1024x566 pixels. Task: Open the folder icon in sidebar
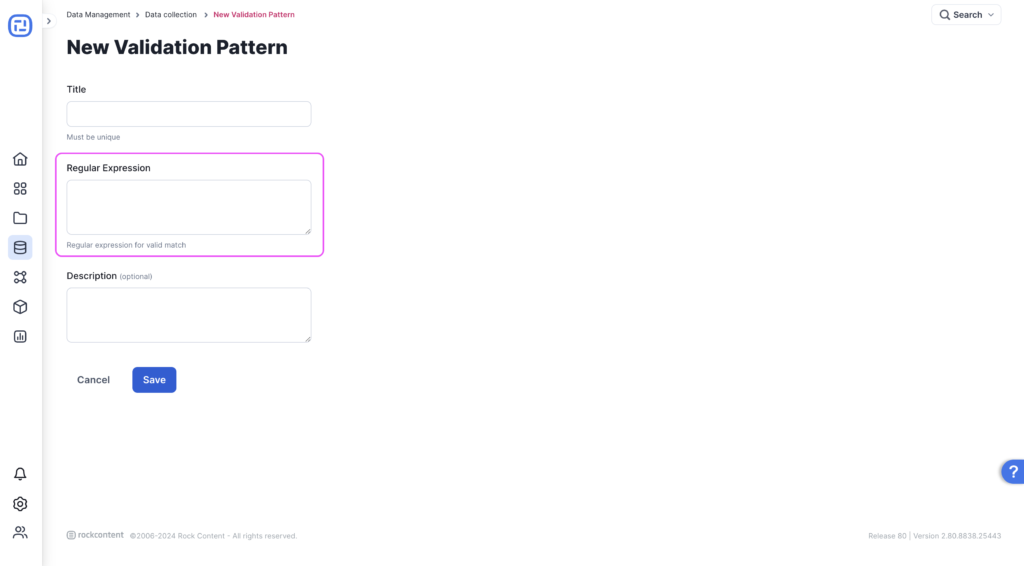(x=20, y=218)
